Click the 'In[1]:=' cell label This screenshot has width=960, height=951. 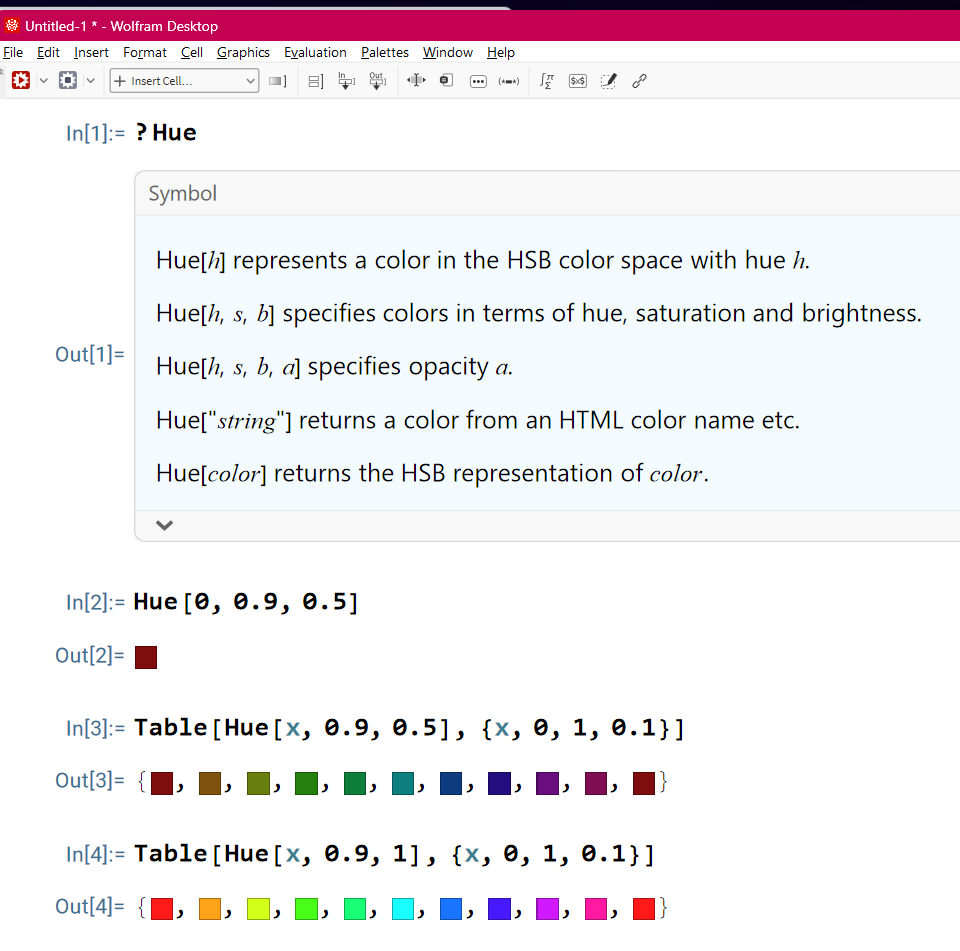coord(96,133)
